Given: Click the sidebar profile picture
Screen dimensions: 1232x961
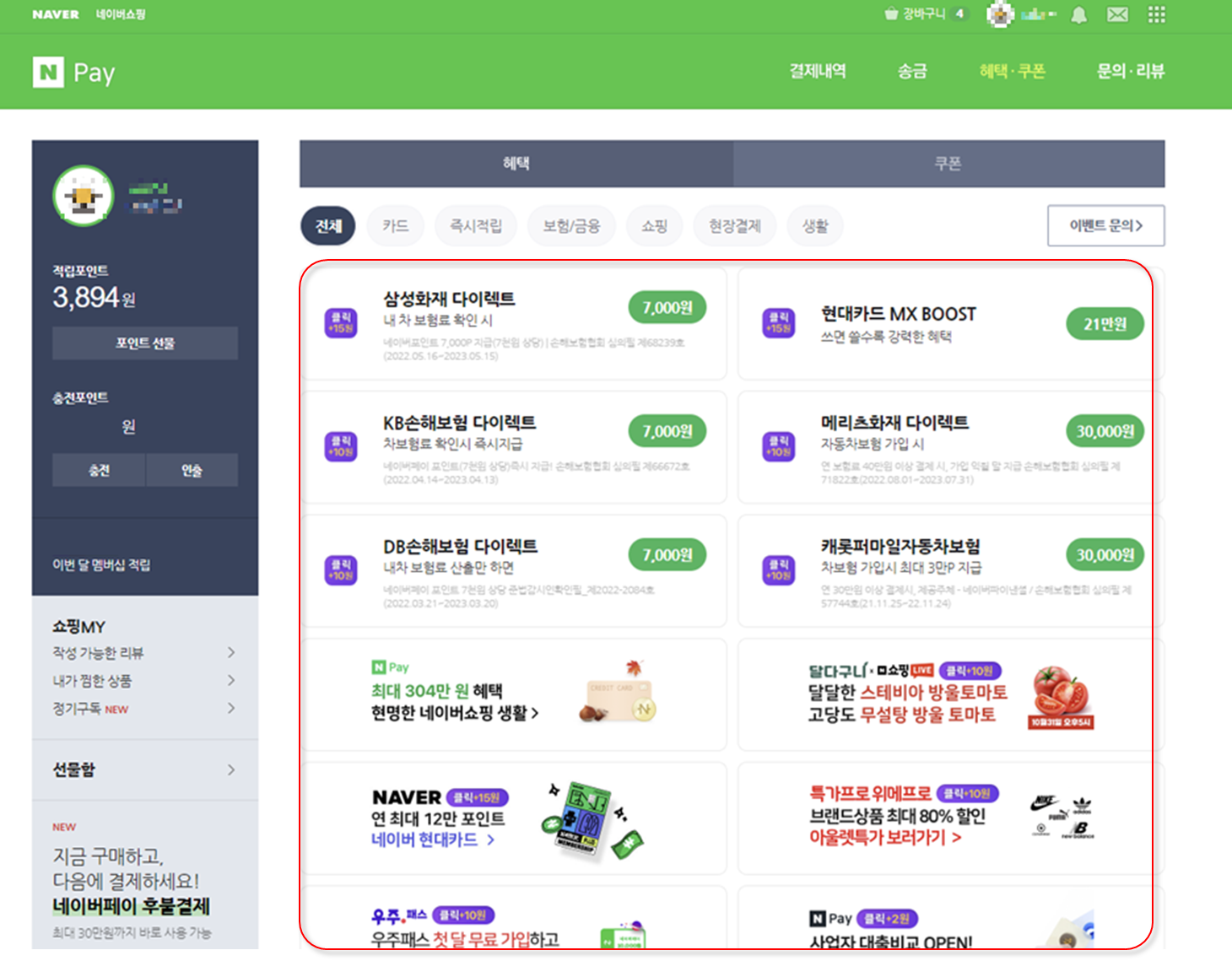Looking at the screenshot, I should pos(83,196).
